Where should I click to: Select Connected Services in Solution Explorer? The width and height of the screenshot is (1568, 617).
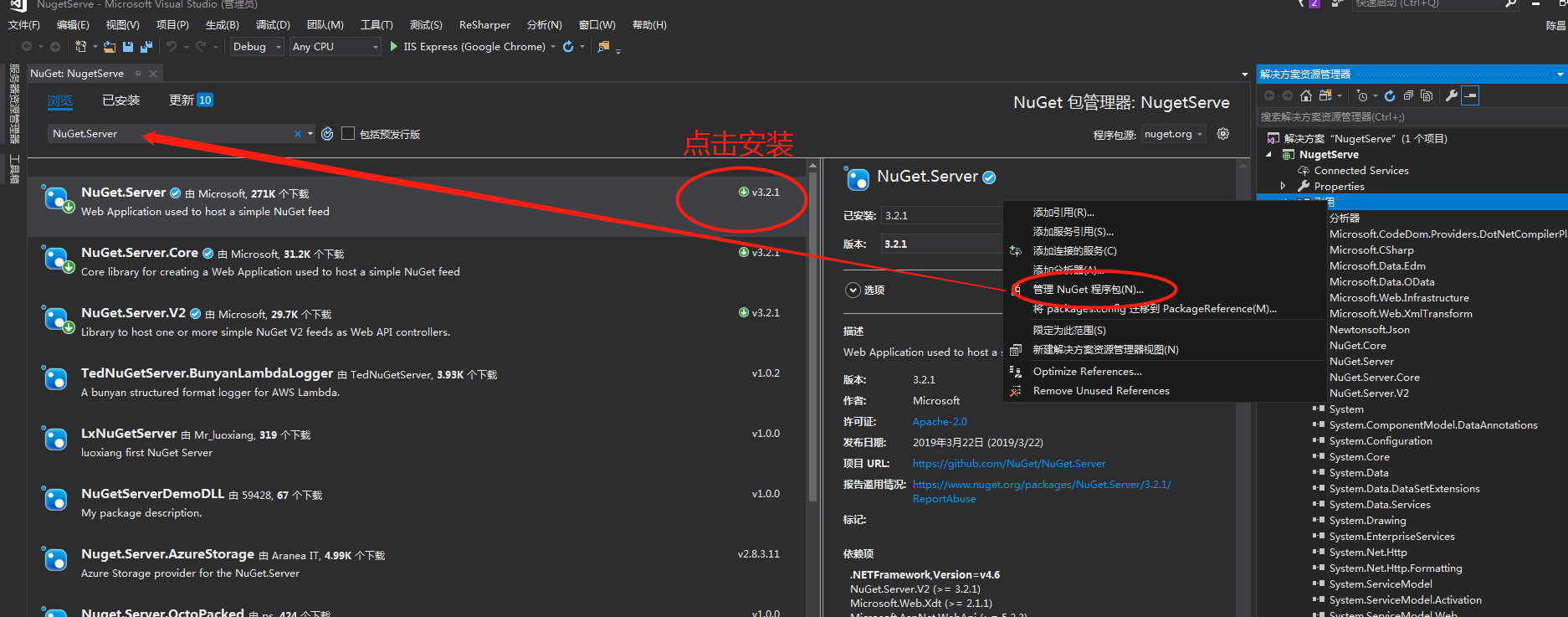click(x=1360, y=171)
